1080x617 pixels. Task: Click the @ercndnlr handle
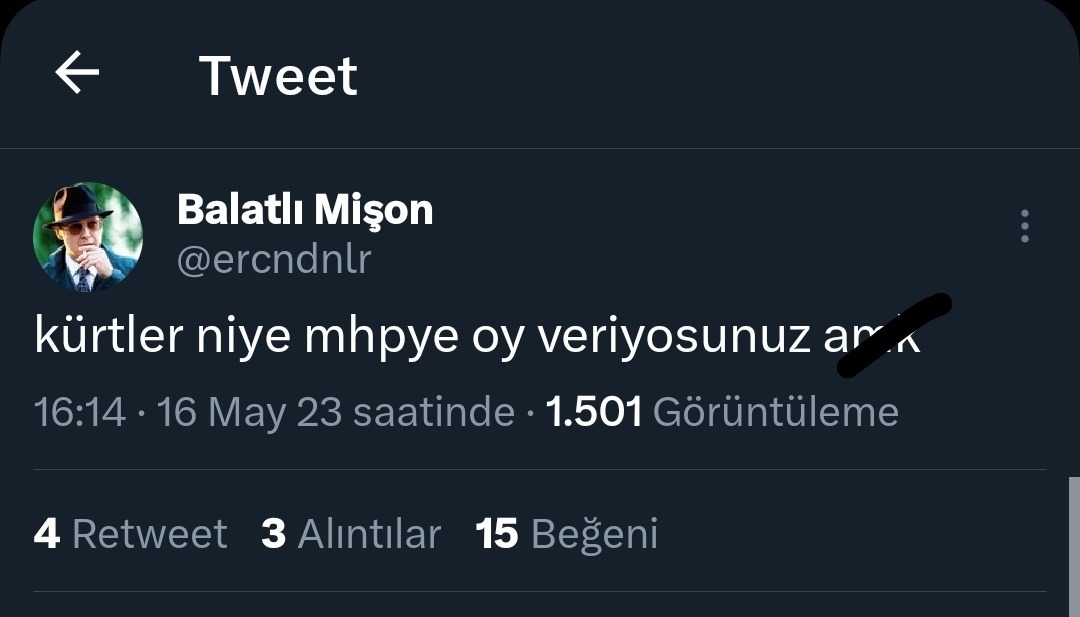point(274,260)
